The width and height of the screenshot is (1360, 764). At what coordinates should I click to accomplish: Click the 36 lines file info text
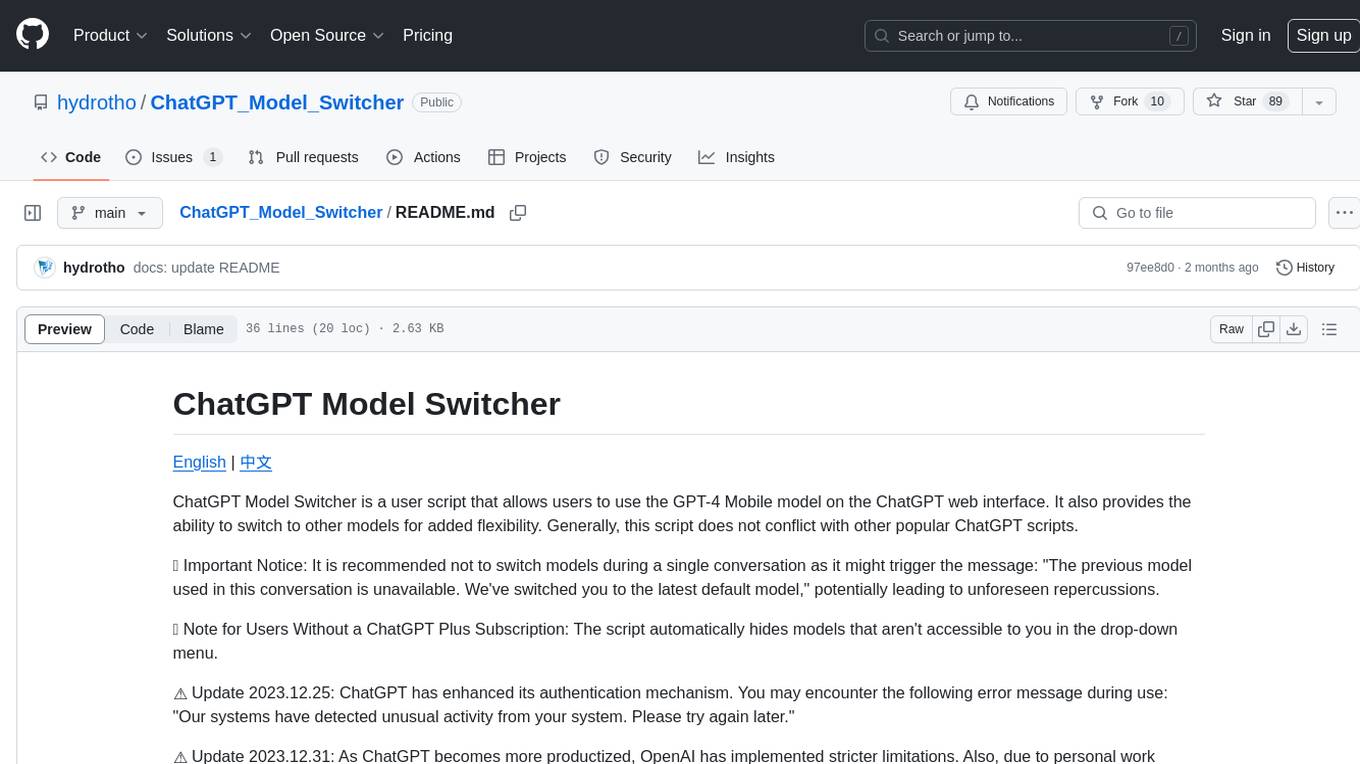[x=344, y=329]
